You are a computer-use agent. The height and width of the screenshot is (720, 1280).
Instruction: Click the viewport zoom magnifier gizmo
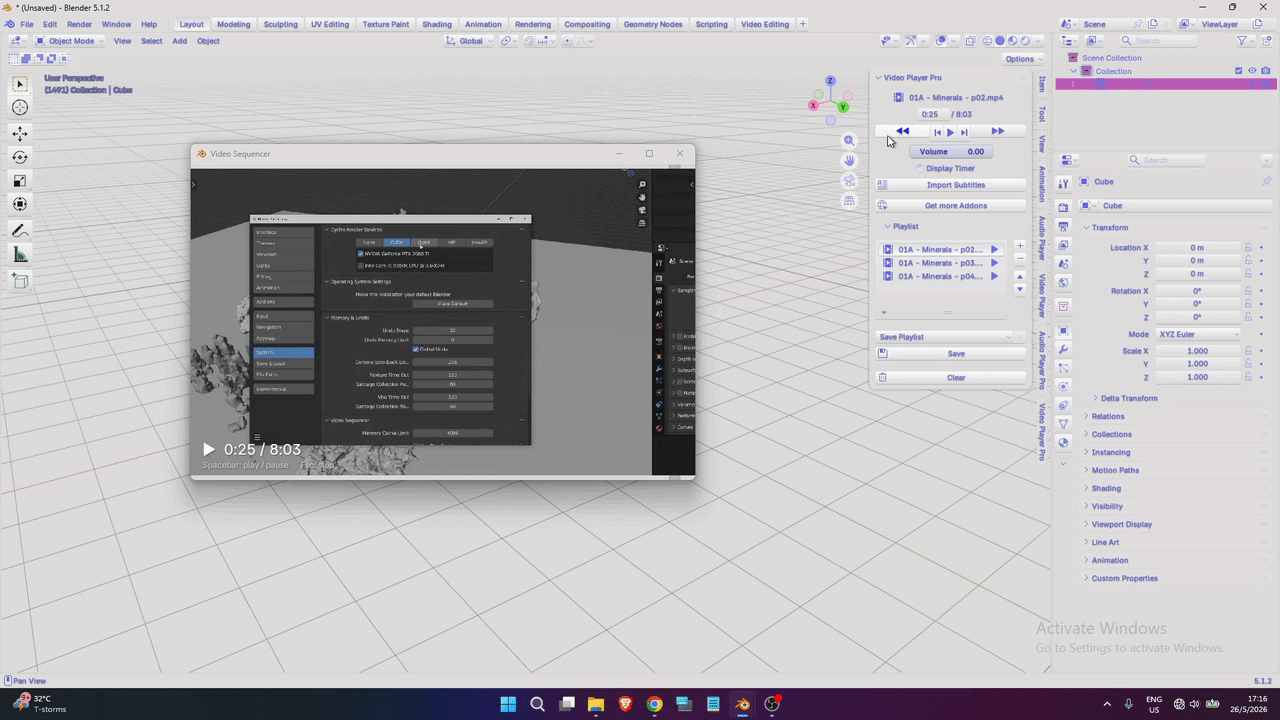pyautogui.click(x=849, y=141)
